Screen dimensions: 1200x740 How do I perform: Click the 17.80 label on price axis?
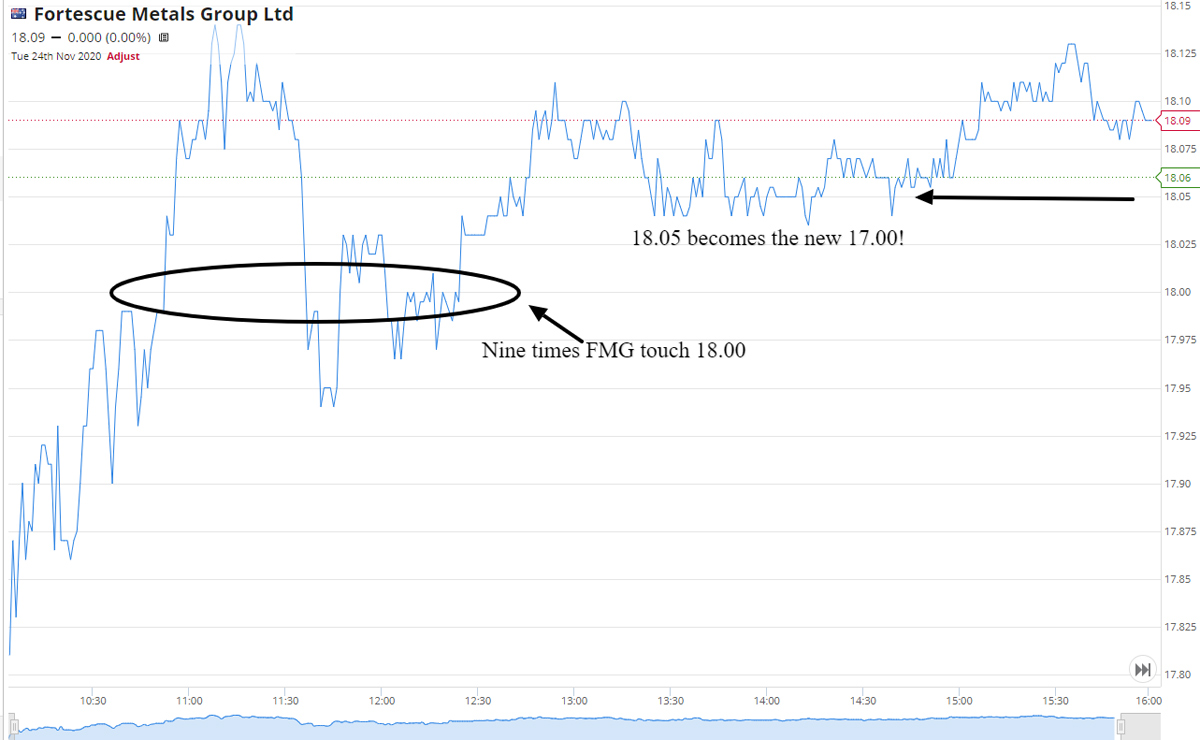1176,675
